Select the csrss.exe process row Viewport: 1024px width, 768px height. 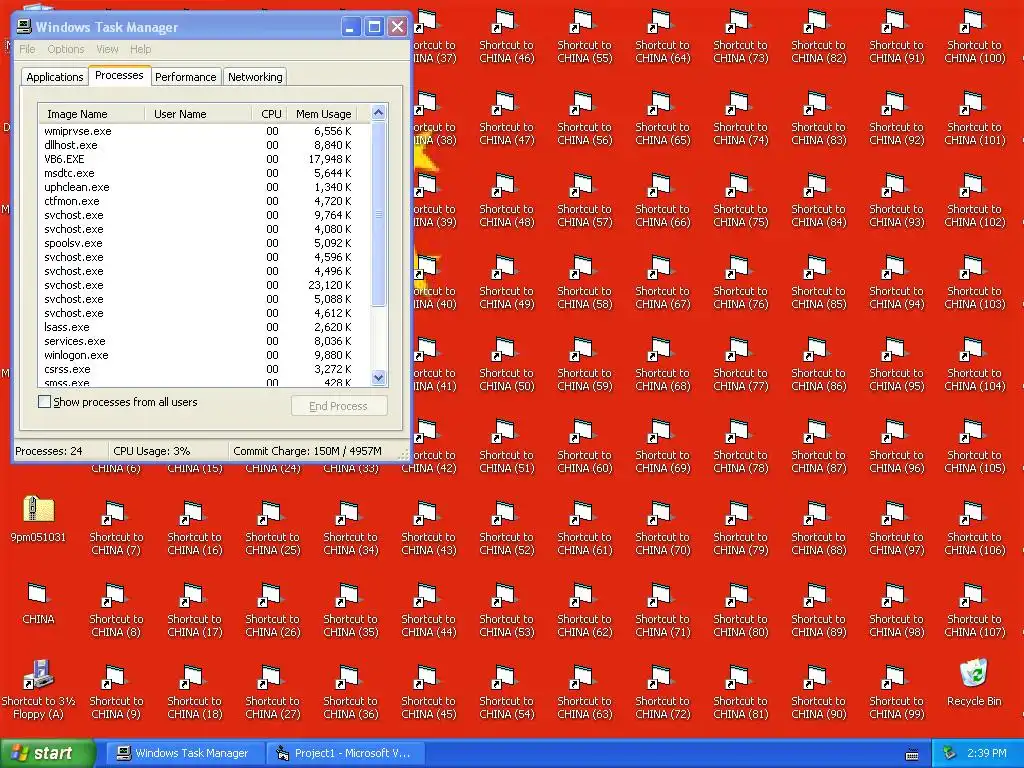[204, 369]
